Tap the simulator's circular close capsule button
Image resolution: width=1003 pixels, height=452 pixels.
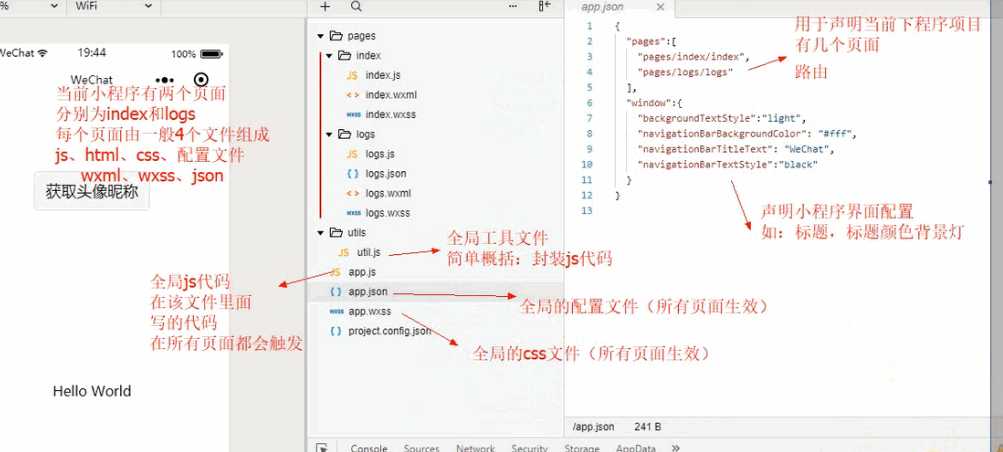(x=201, y=79)
